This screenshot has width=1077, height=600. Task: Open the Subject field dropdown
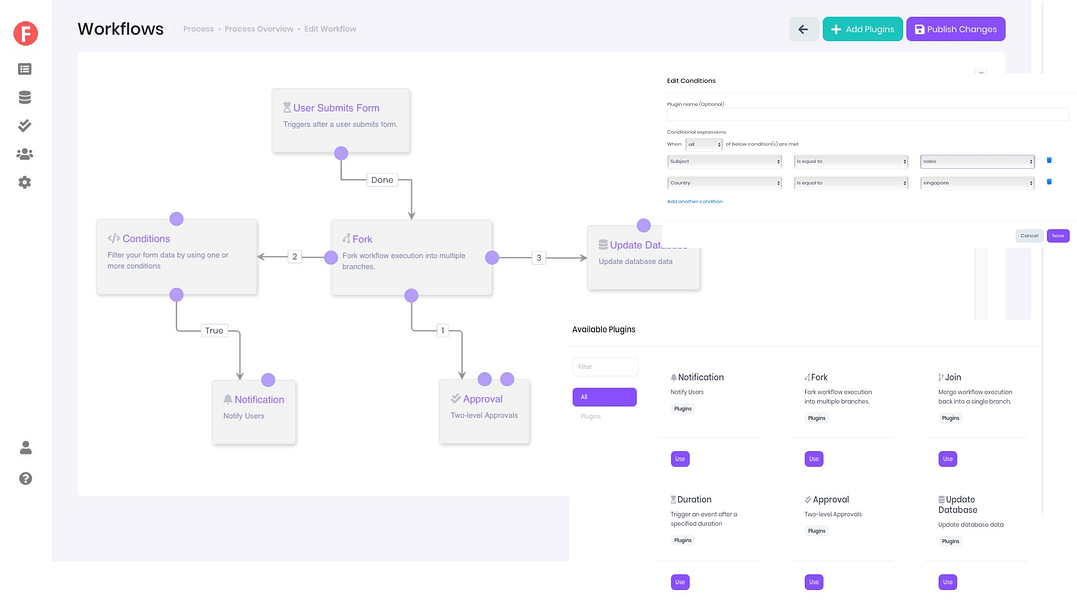[724, 161]
